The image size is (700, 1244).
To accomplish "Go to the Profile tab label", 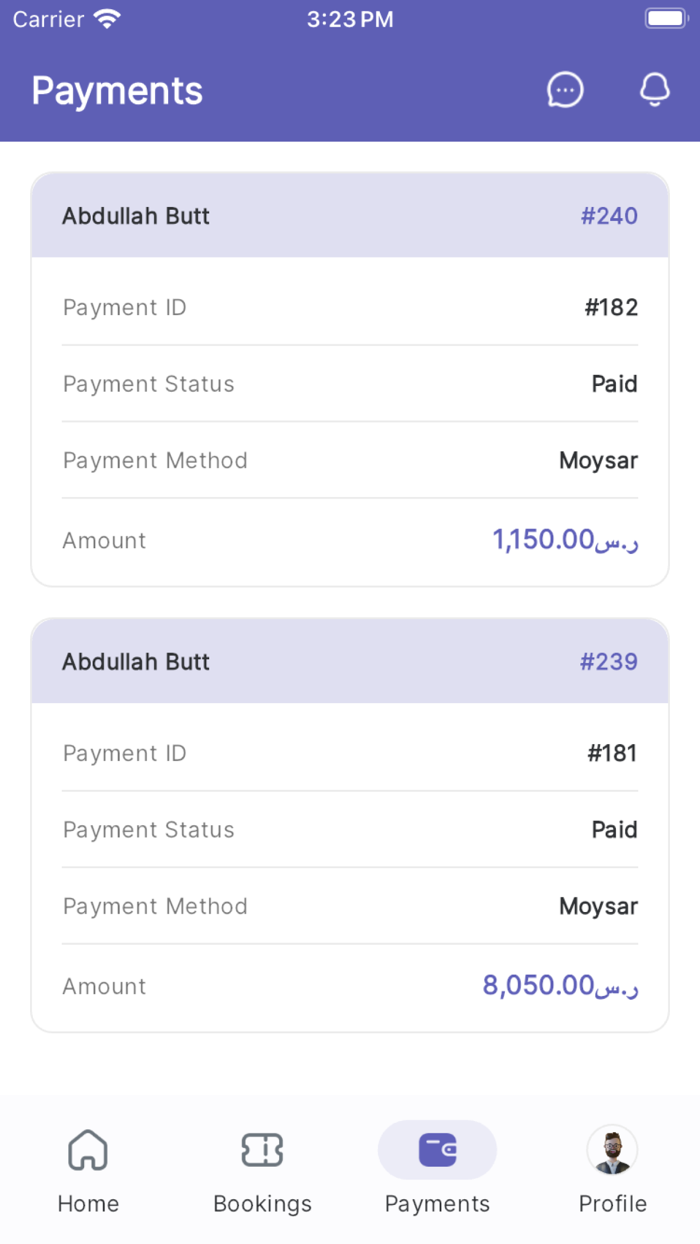I will point(612,1204).
